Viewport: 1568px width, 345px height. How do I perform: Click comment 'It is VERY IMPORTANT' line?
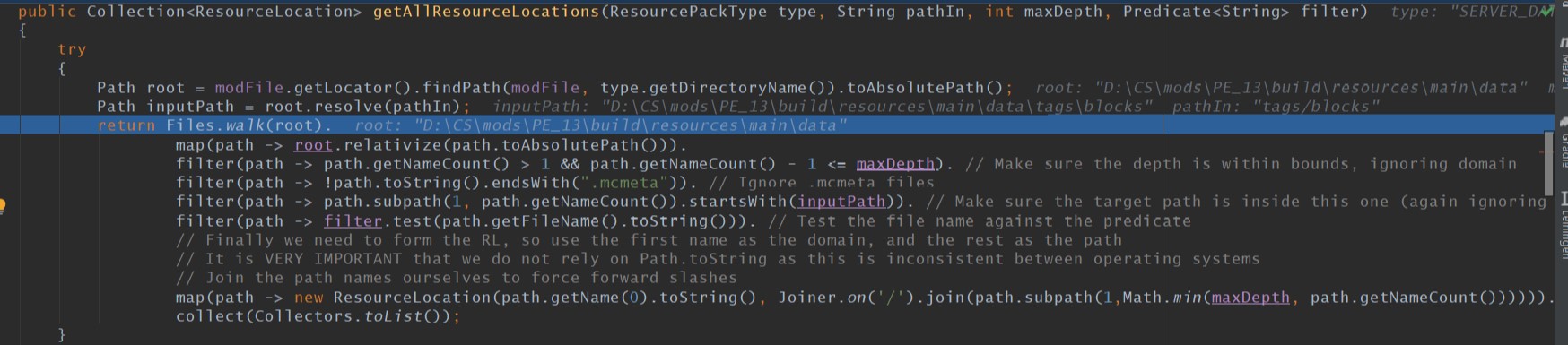[x=718, y=259]
